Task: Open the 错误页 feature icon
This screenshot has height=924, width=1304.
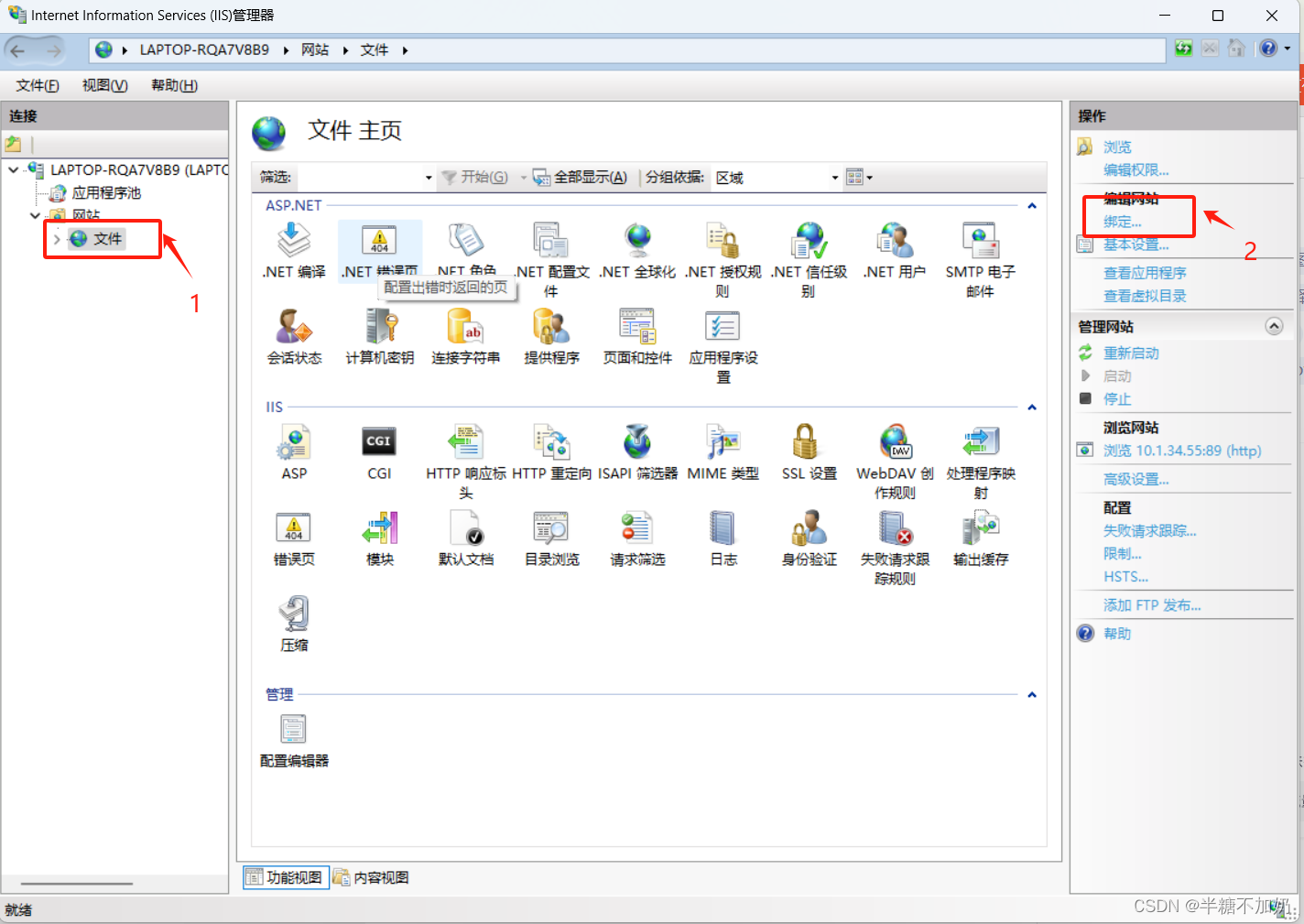Action: [x=293, y=528]
